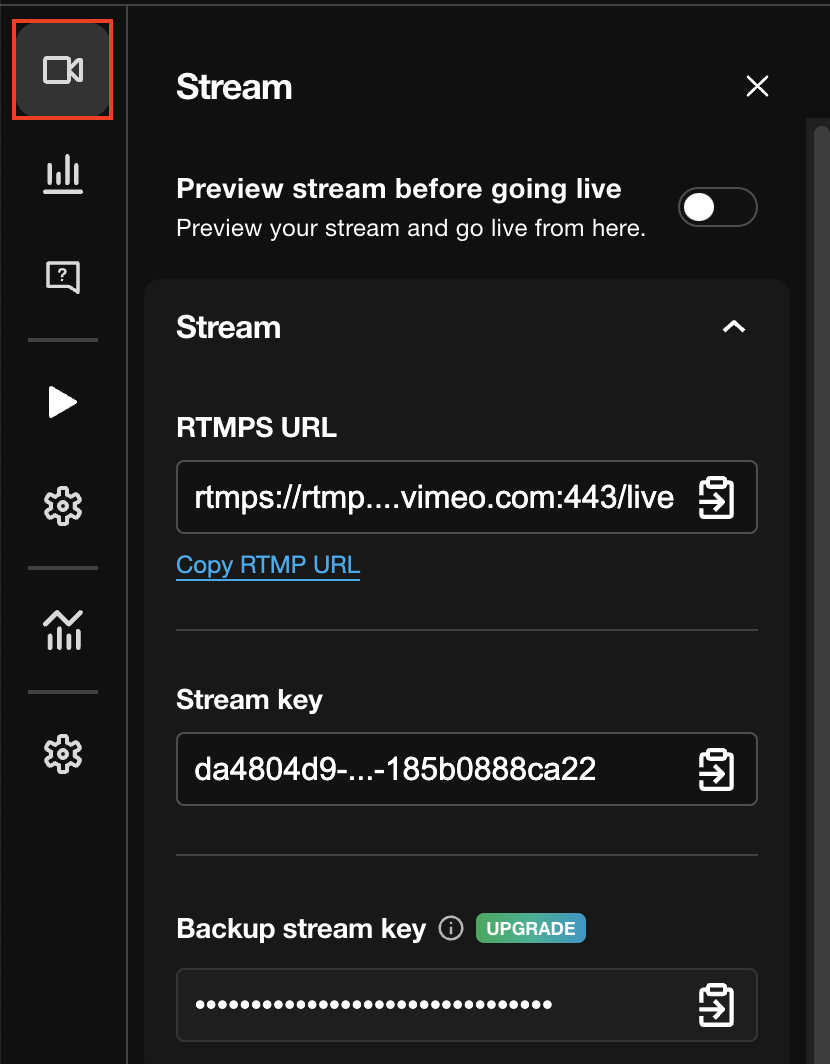Open the Q&A chat sidebar icon

click(x=62, y=277)
